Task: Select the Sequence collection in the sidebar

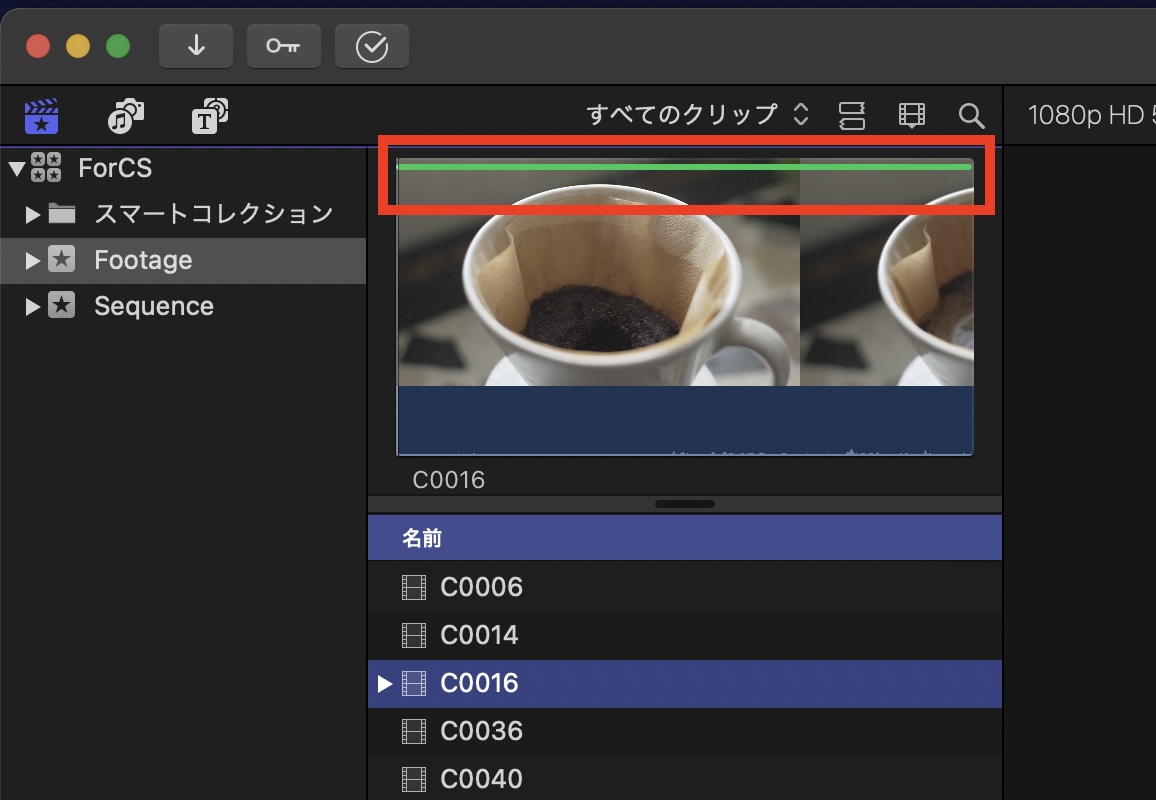Action: point(153,306)
